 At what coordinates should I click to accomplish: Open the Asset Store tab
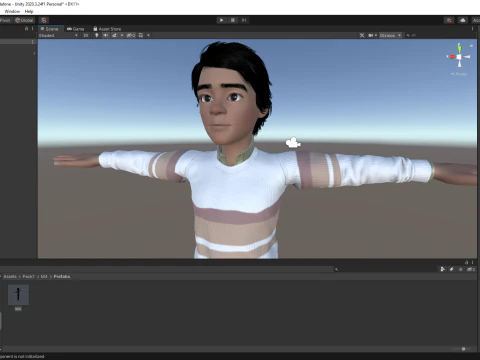click(x=107, y=29)
